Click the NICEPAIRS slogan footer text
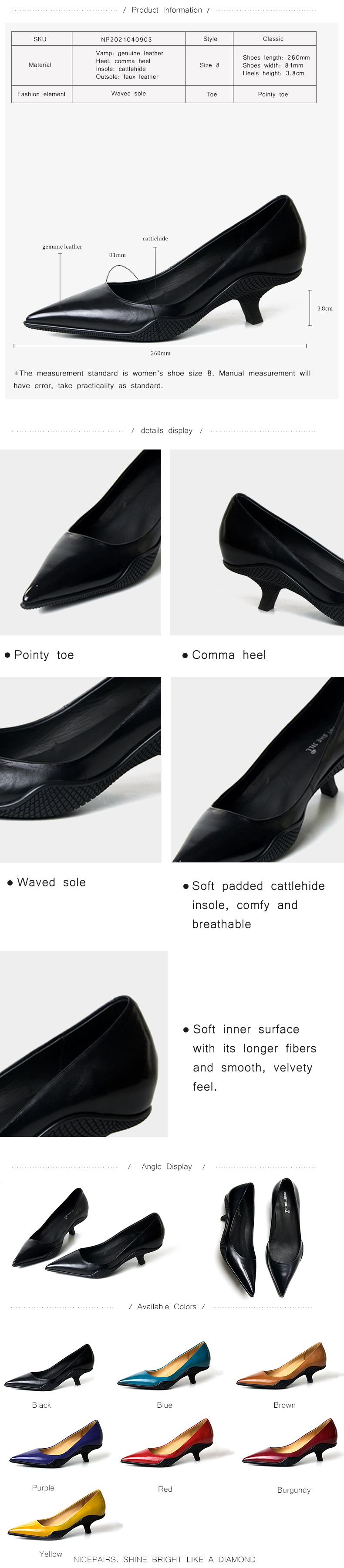This screenshot has width=344, height=1568. [x=165, y=1559]
